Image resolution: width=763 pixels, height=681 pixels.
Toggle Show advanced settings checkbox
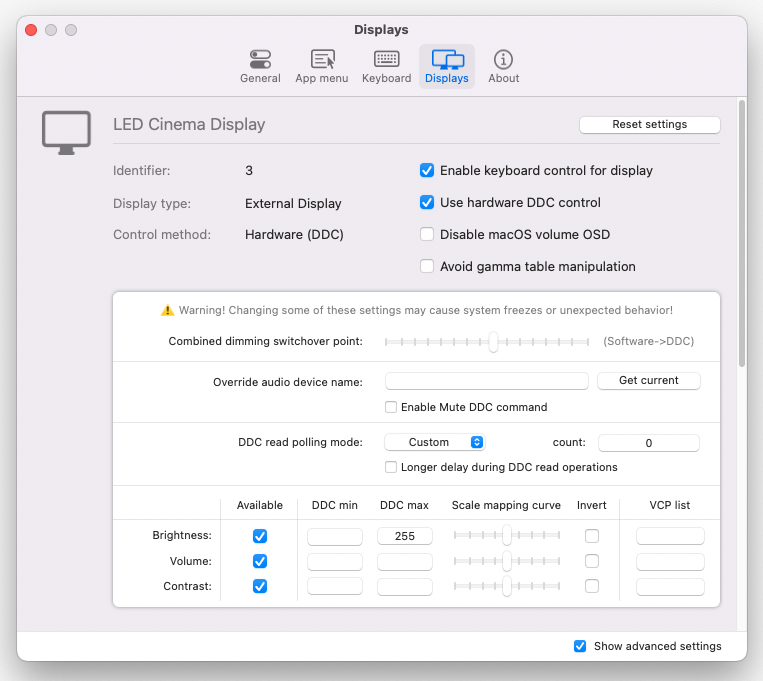pos(580,646)
